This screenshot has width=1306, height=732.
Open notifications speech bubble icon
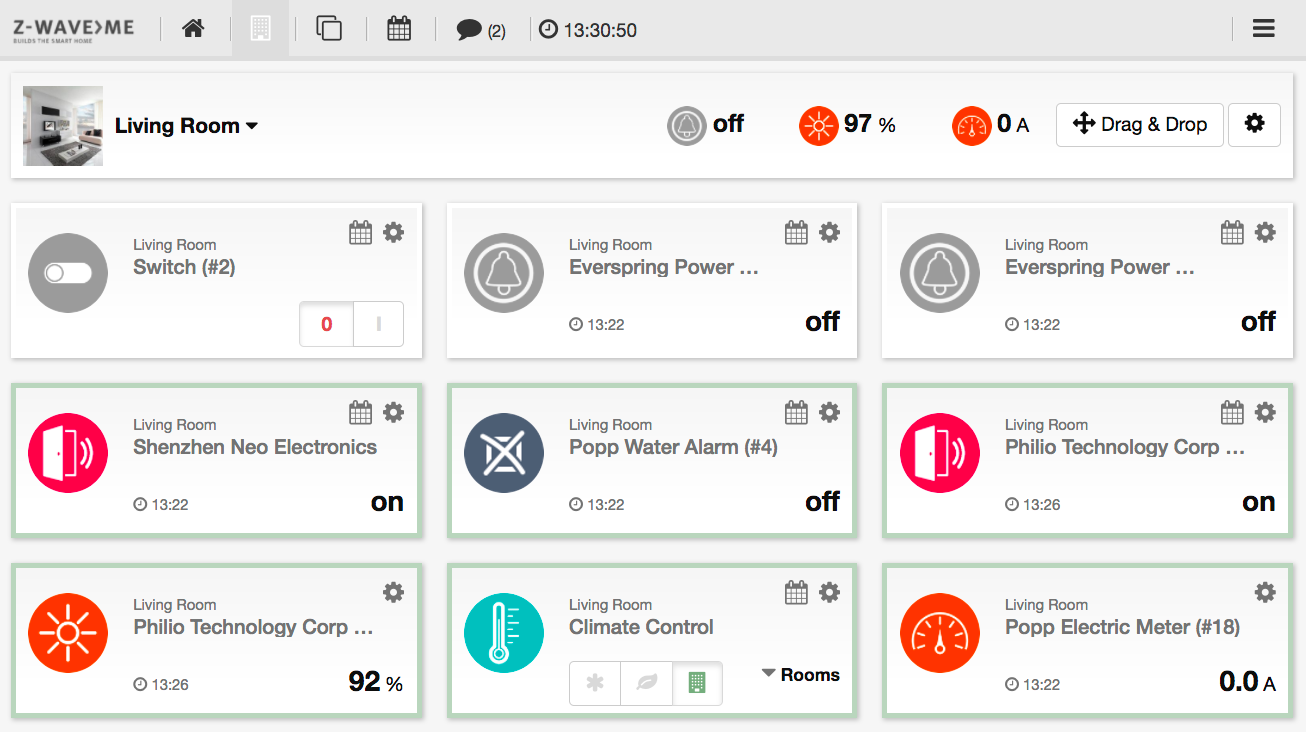tap(469, 30)
